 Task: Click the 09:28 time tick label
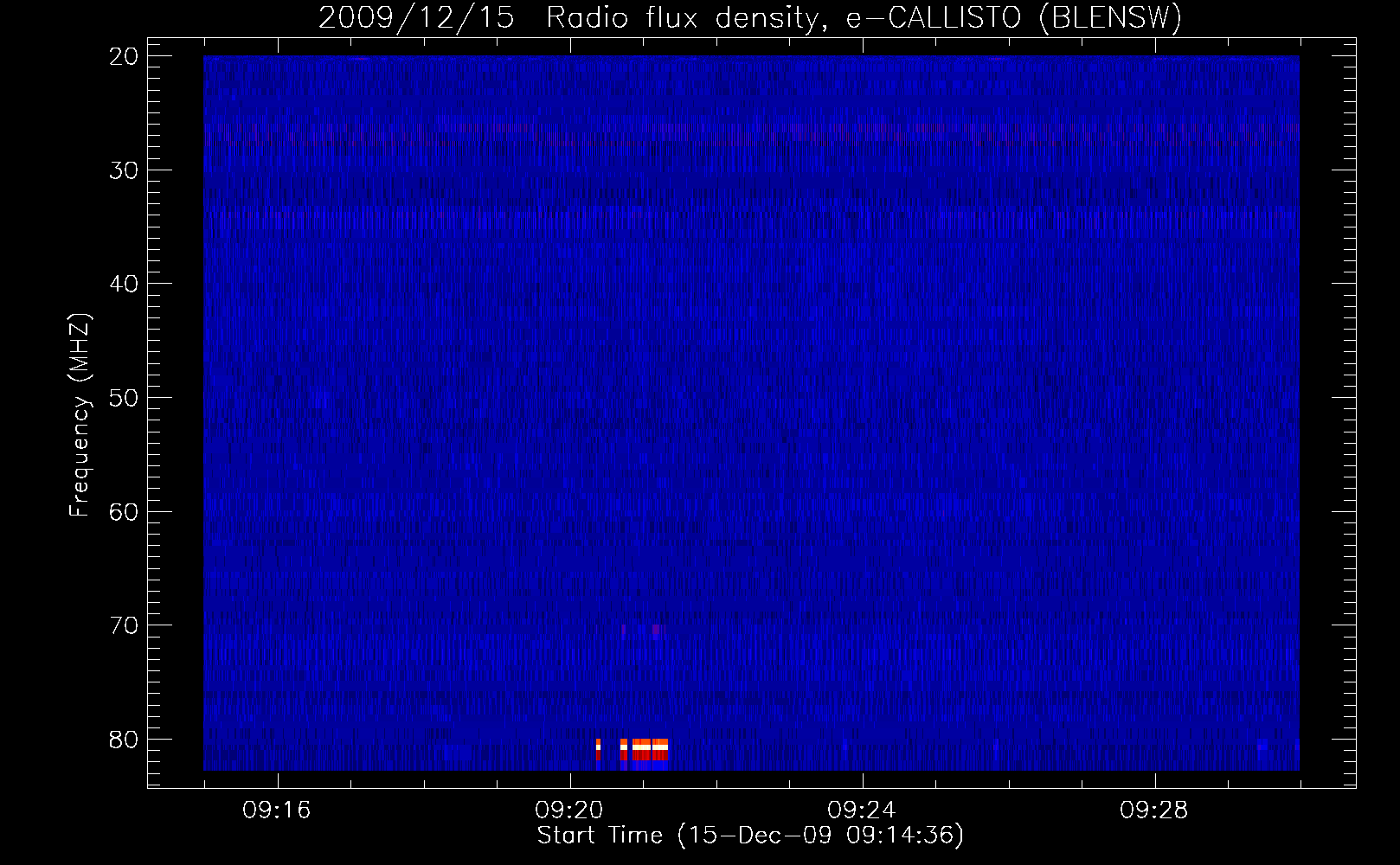click(x=1154, y=810)
